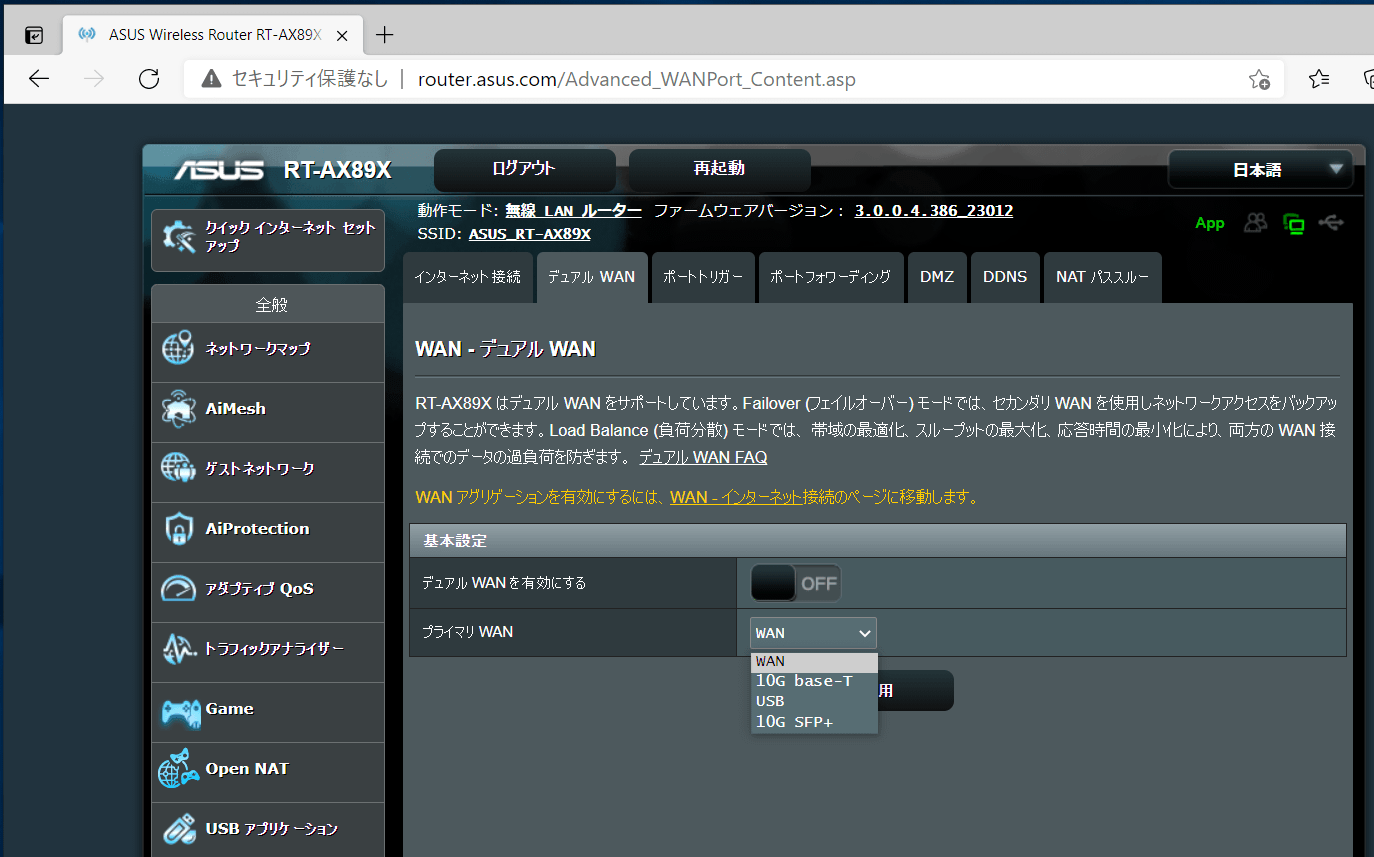Click the Traffic Analyzer waveform icon
This screenshot has height=857, width=1374.
tap(178, 649)
